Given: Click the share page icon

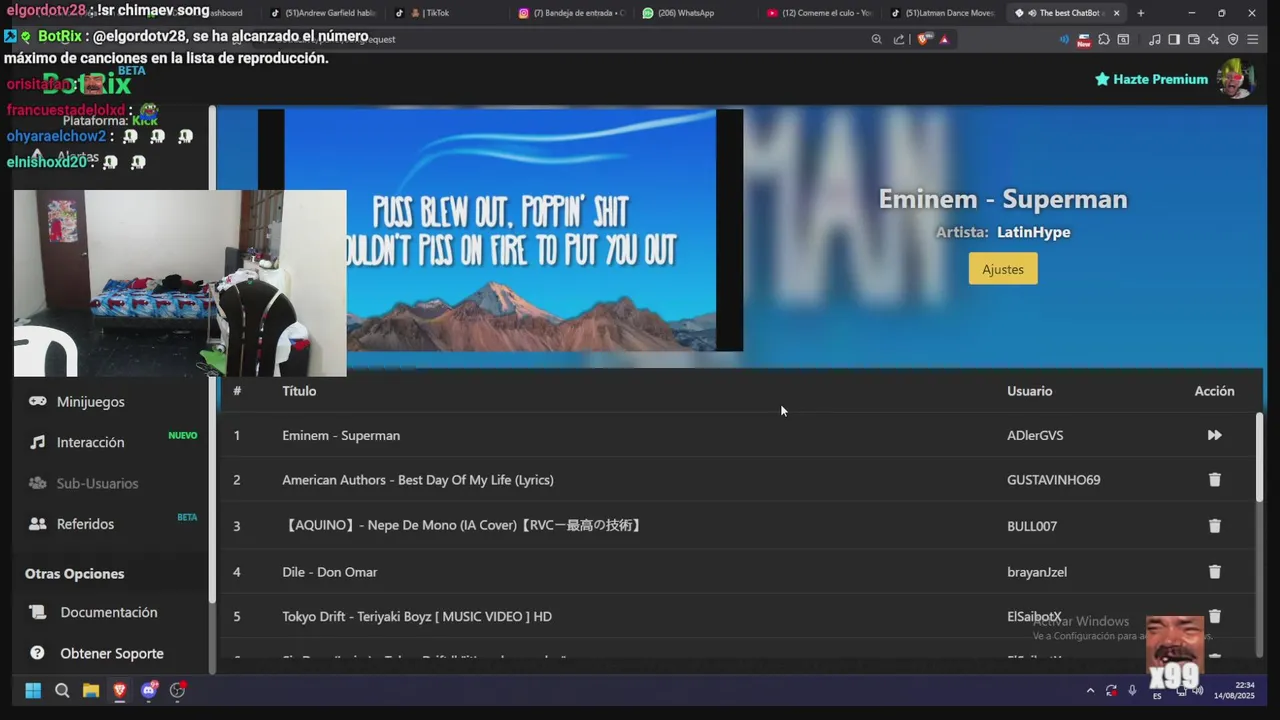Looking at the screenshot, I should (x=899, y=39).
